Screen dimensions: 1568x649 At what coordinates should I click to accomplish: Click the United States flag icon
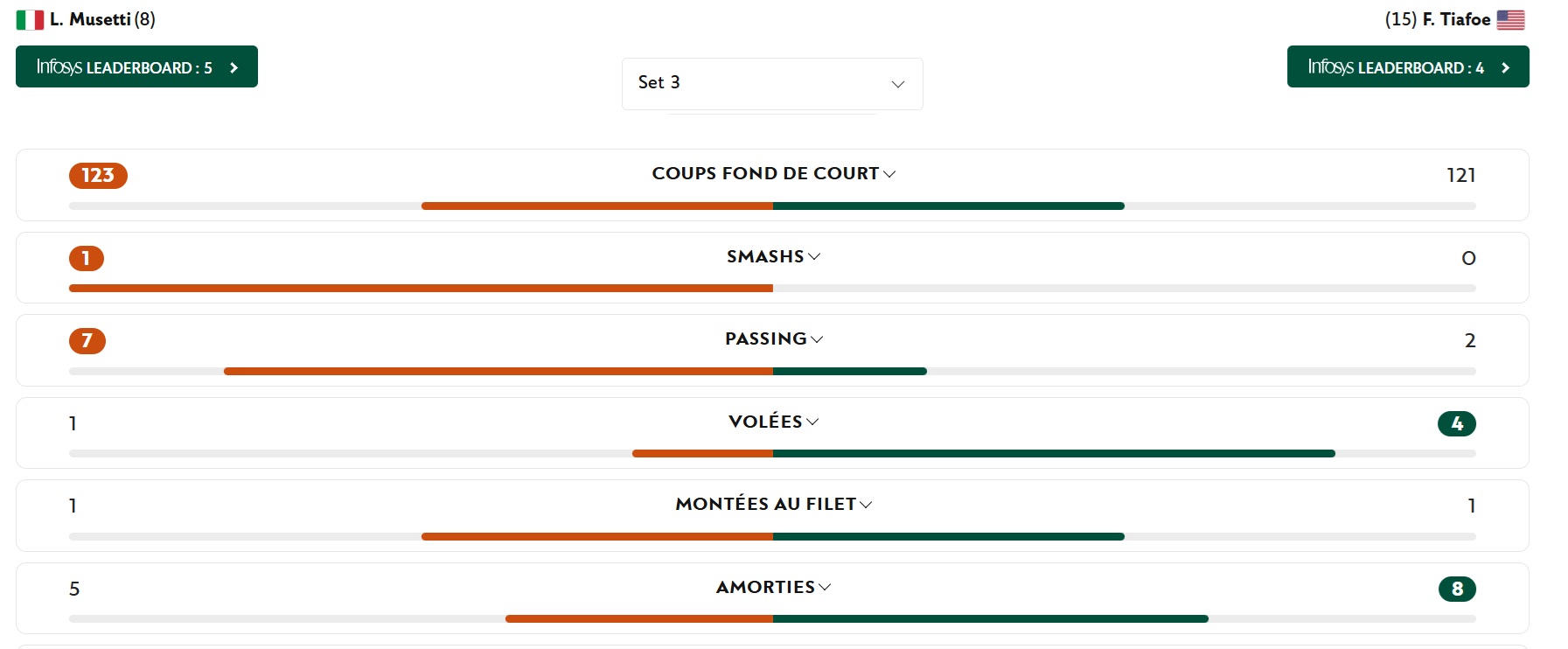(x=1510, y=20)
